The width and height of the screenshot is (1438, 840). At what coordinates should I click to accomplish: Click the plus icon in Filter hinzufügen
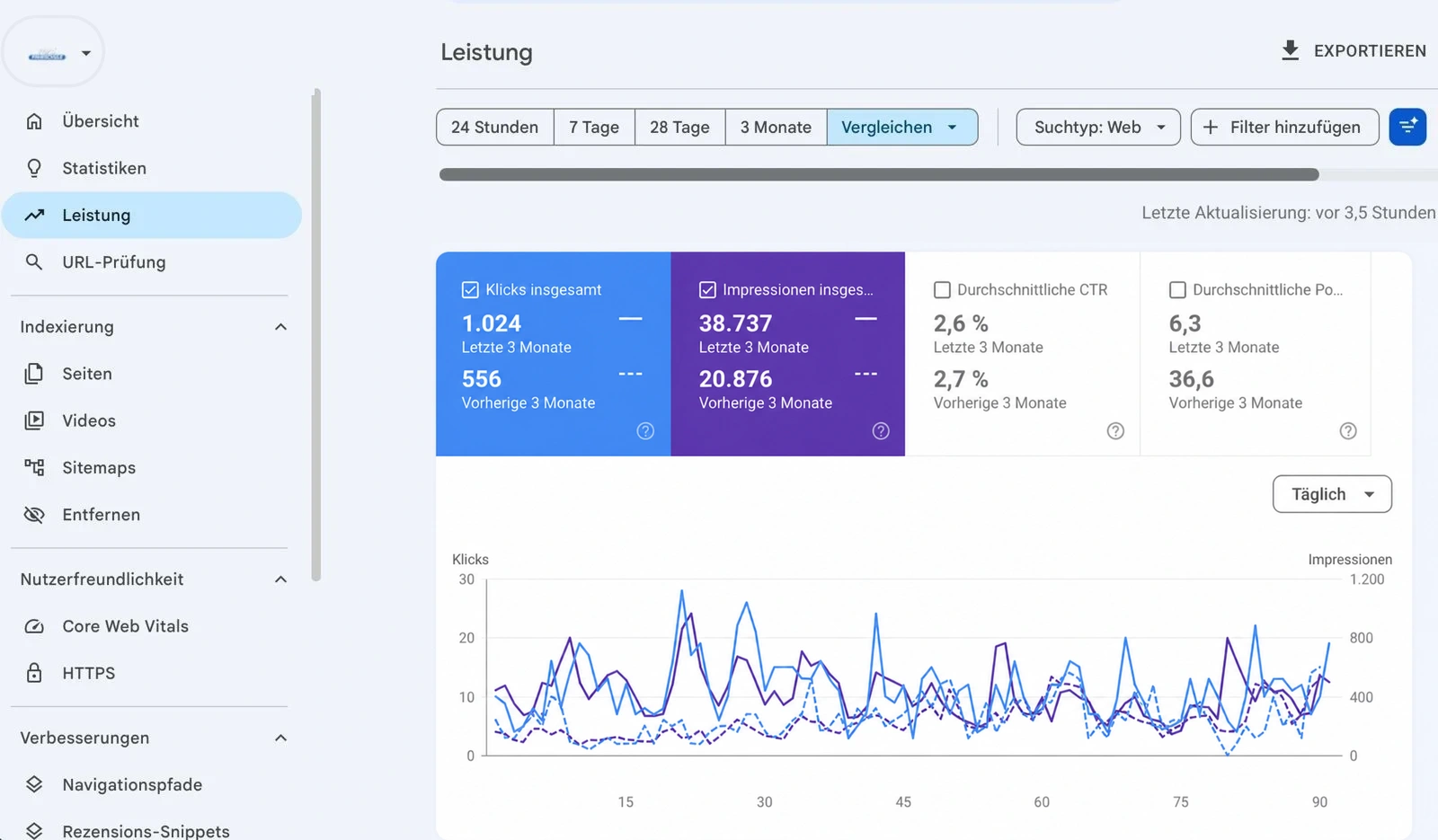click(x=1211, y=128)
